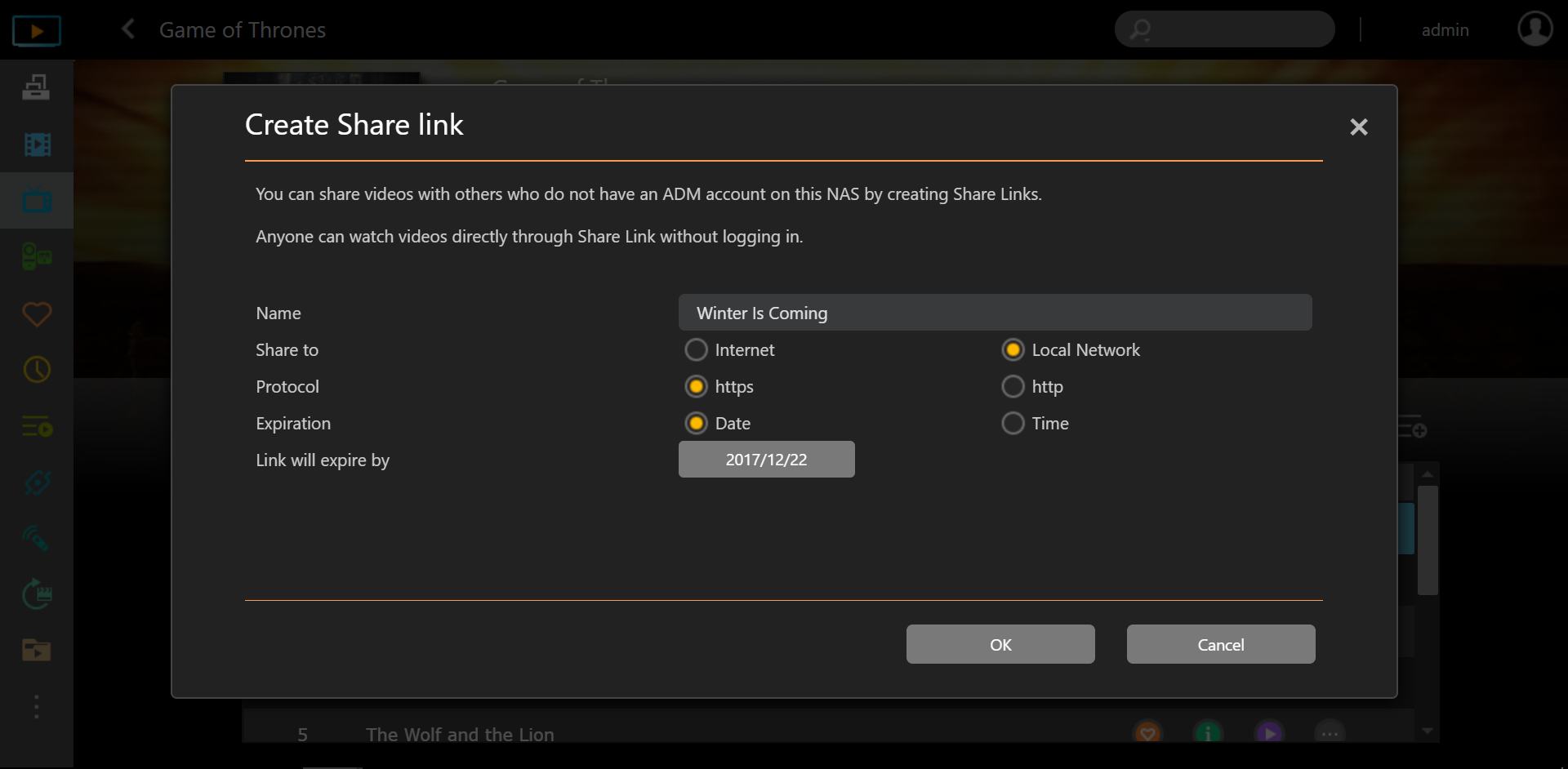Open Recently Watched clock sidebar icon
This screenshot has height=769, width=1568.
(x=37, y=370)
